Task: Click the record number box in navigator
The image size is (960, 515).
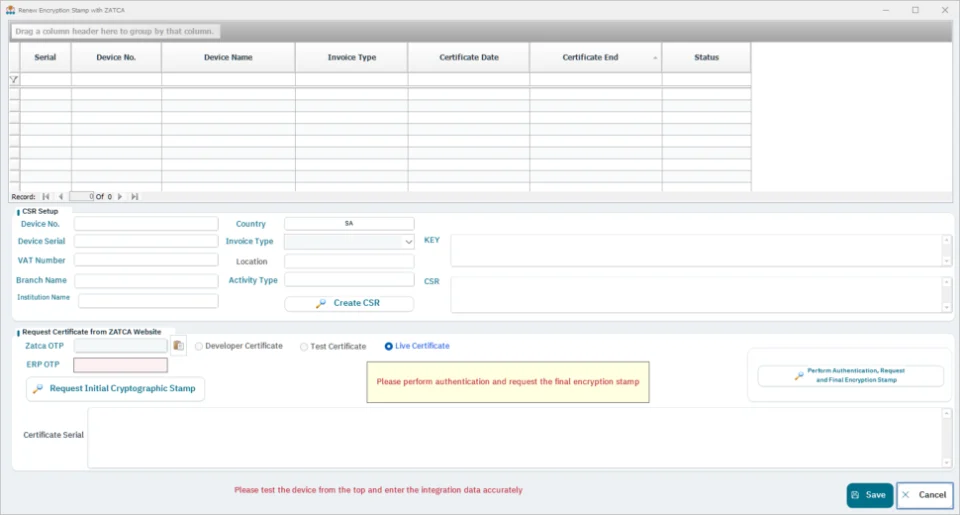Action: click(x=81, y=197)
